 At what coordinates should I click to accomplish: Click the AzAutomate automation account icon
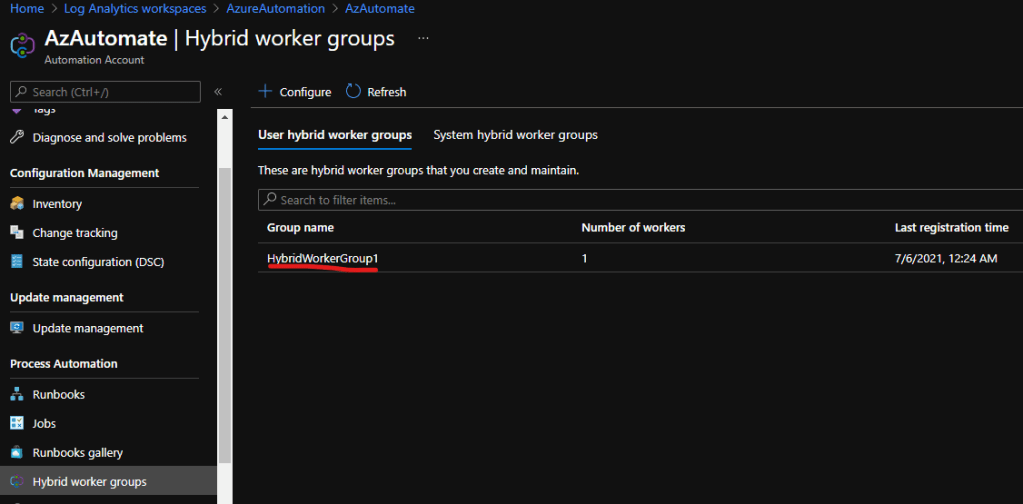click(x=23, y=46)
